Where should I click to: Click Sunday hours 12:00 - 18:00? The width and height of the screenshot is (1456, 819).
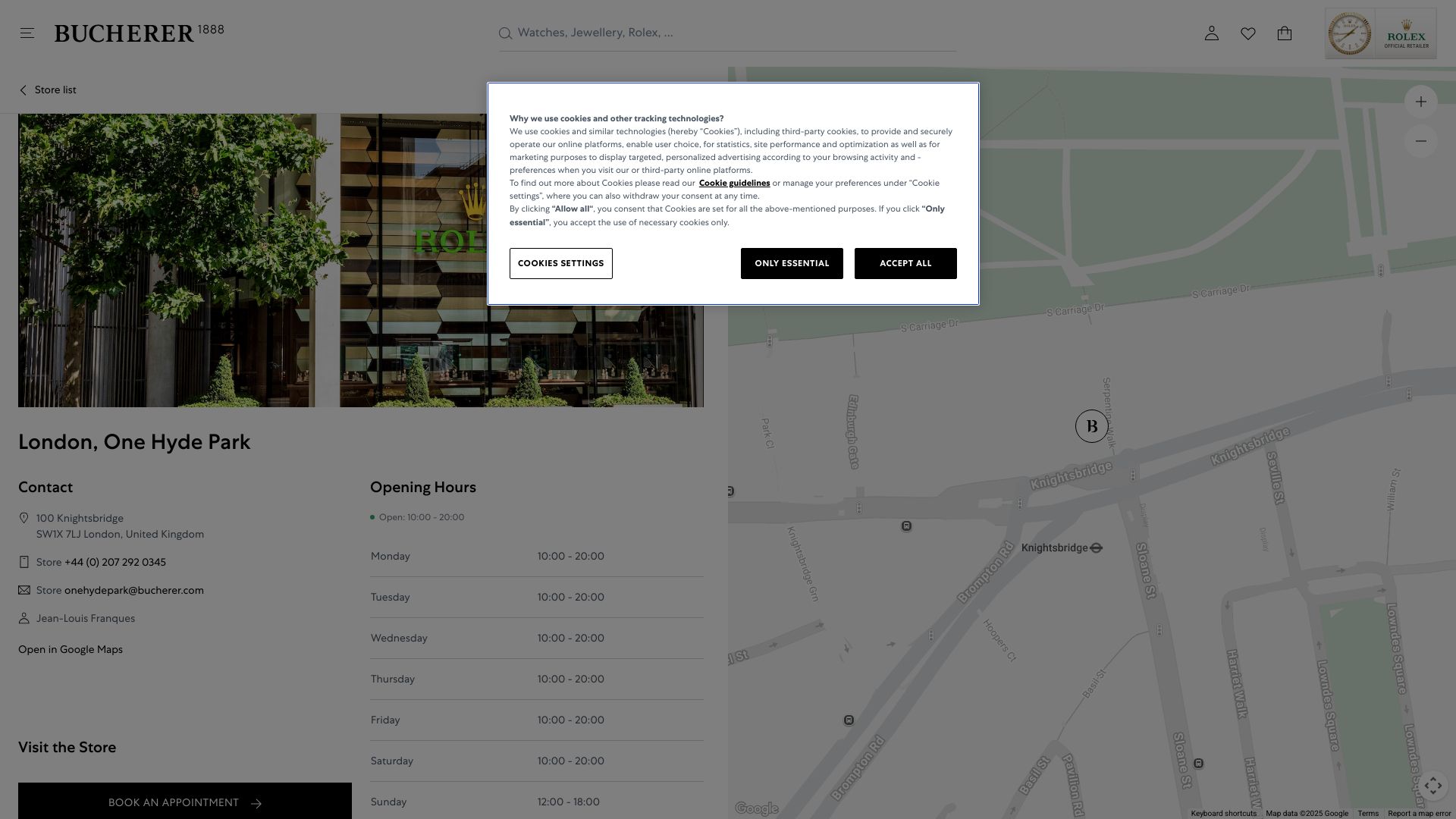(x=569, y=802)
